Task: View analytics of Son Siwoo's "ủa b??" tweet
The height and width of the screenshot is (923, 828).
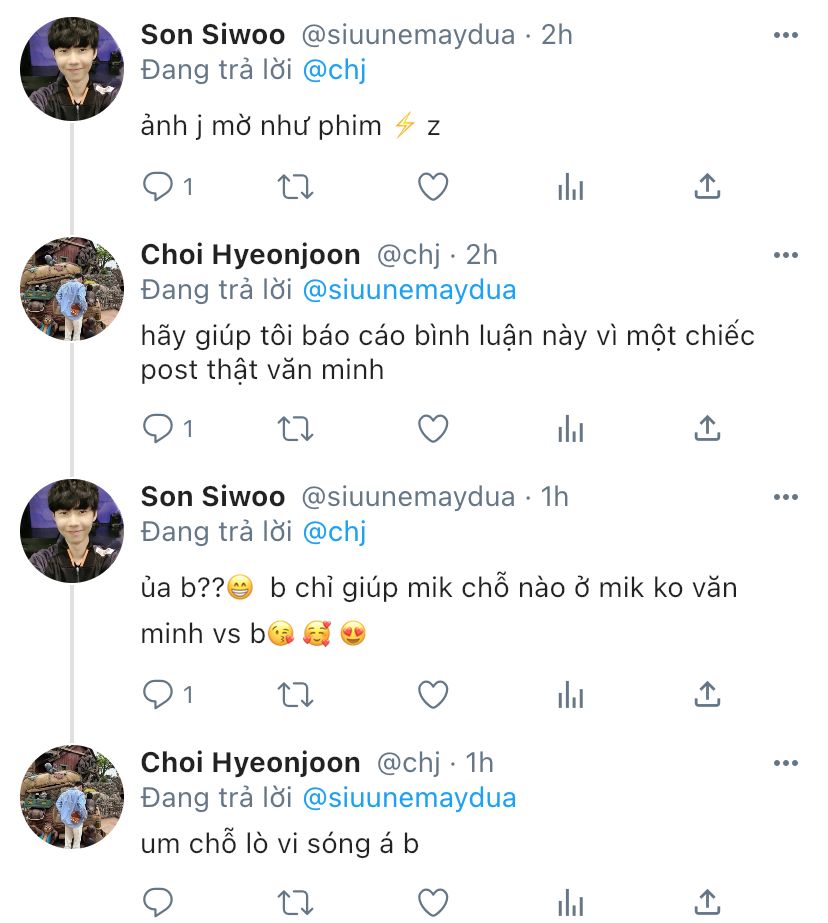Action: (570, 693)
